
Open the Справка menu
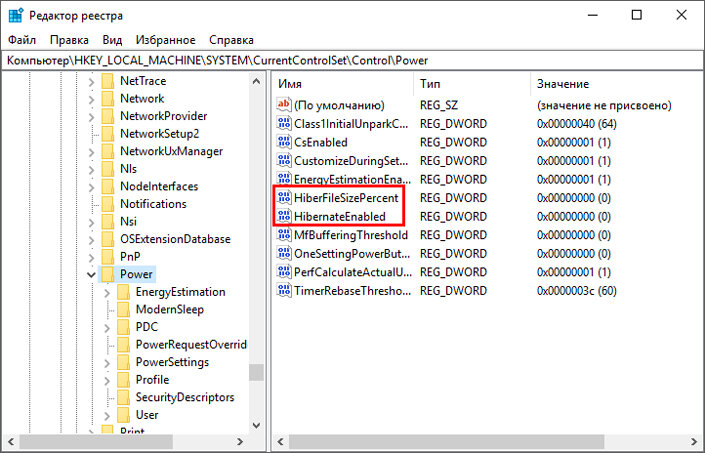tap(231, 40)
